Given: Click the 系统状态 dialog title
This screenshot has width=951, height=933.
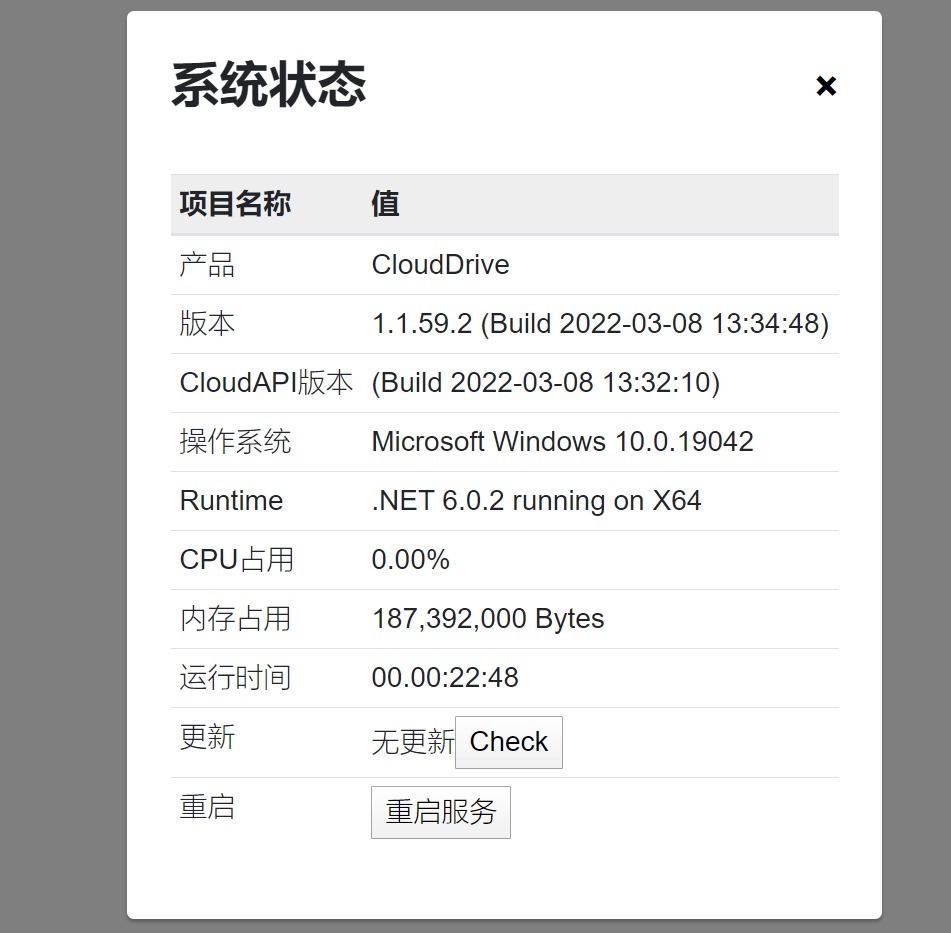Looking at the screenshot, I should tap(269, 85).
